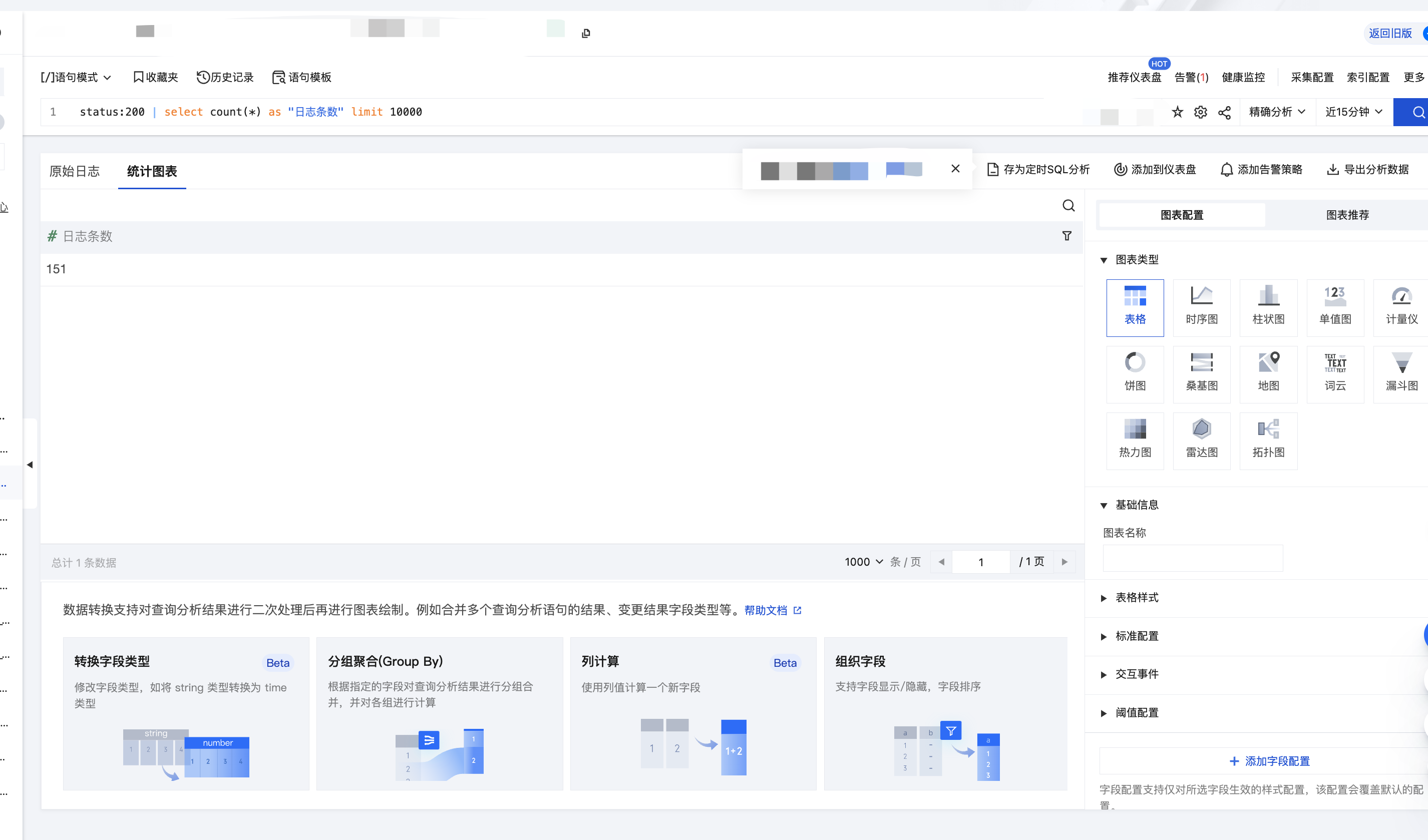Open the 语句模式 mode dropdown
1428x840 pixels.
click(76, 77)
